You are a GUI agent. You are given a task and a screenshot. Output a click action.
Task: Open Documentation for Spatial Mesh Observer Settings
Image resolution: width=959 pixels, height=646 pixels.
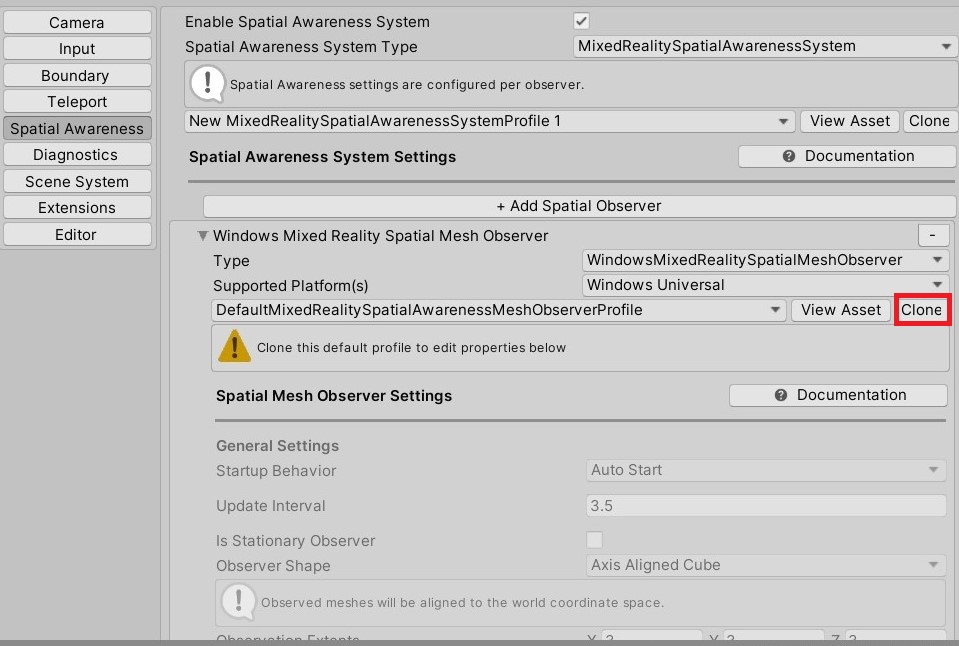coord(839,395)
